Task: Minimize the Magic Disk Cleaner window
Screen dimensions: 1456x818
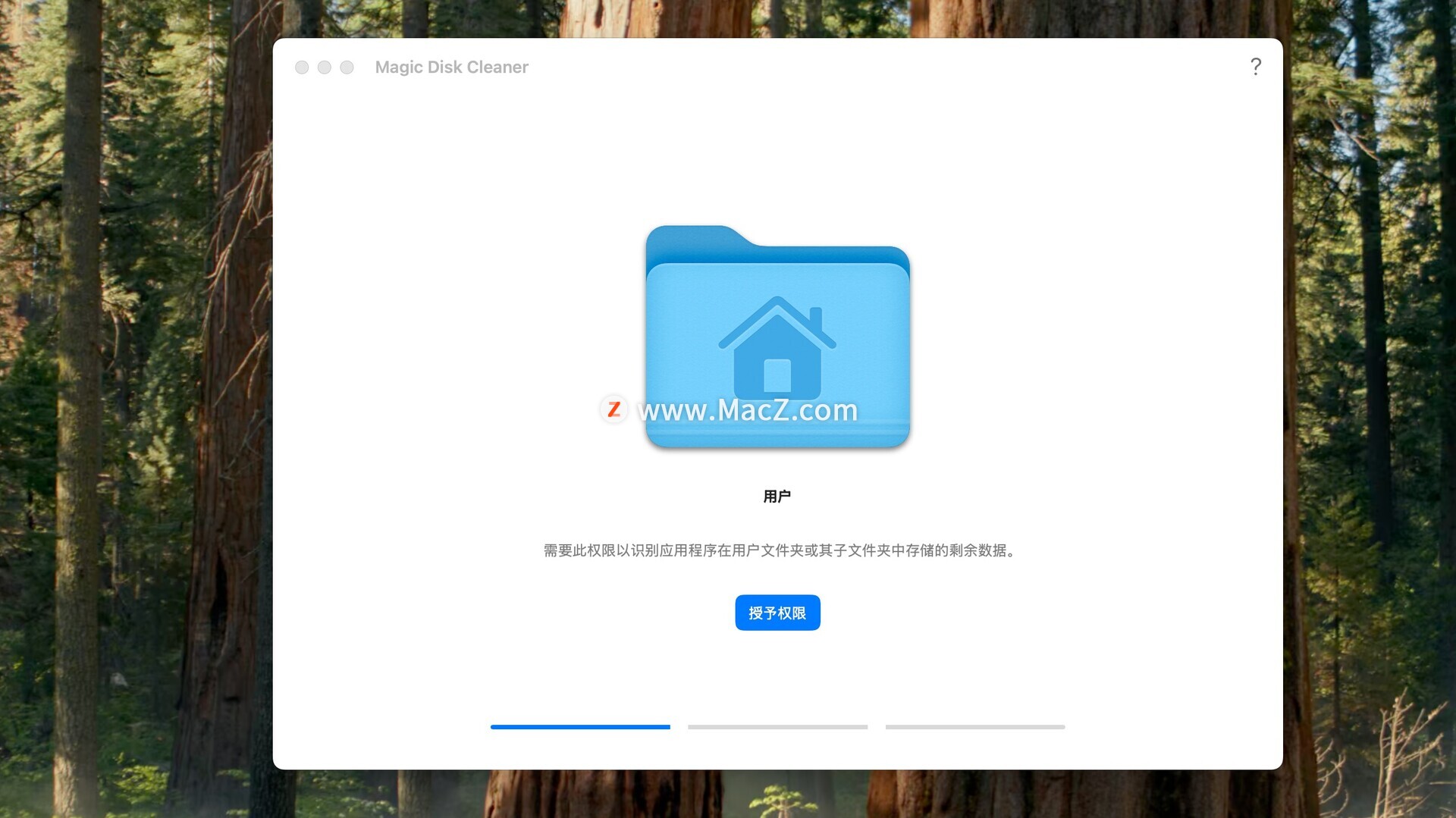Action: [x=325, y=67]
